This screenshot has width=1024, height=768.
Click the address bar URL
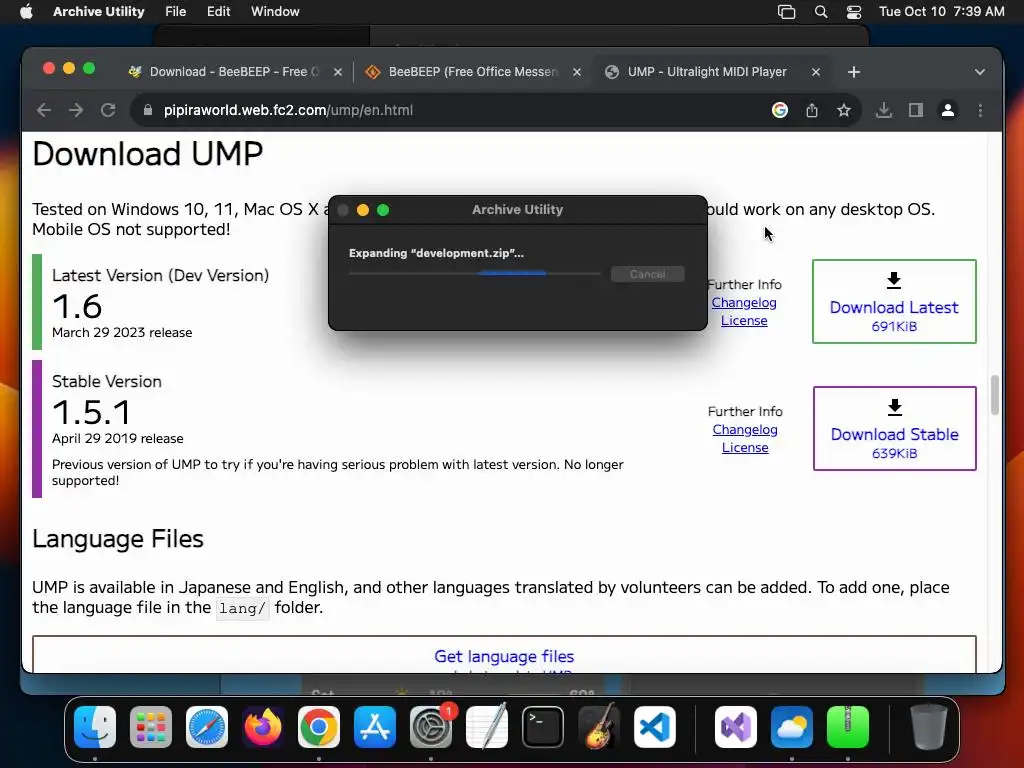(x=288, y=110)
